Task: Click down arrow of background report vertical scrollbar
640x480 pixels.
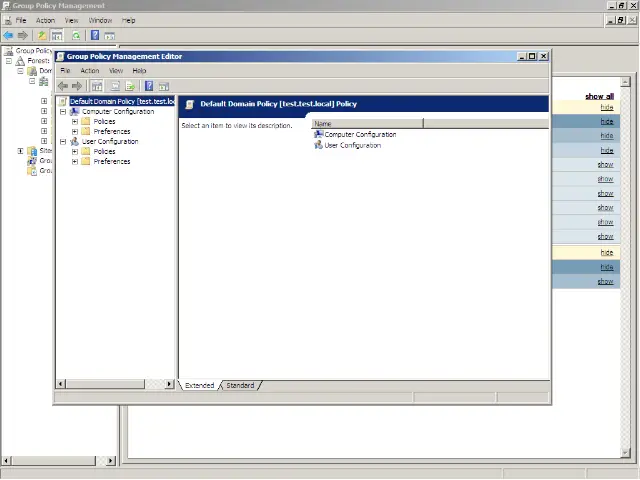Action: [x=625, y=453]
